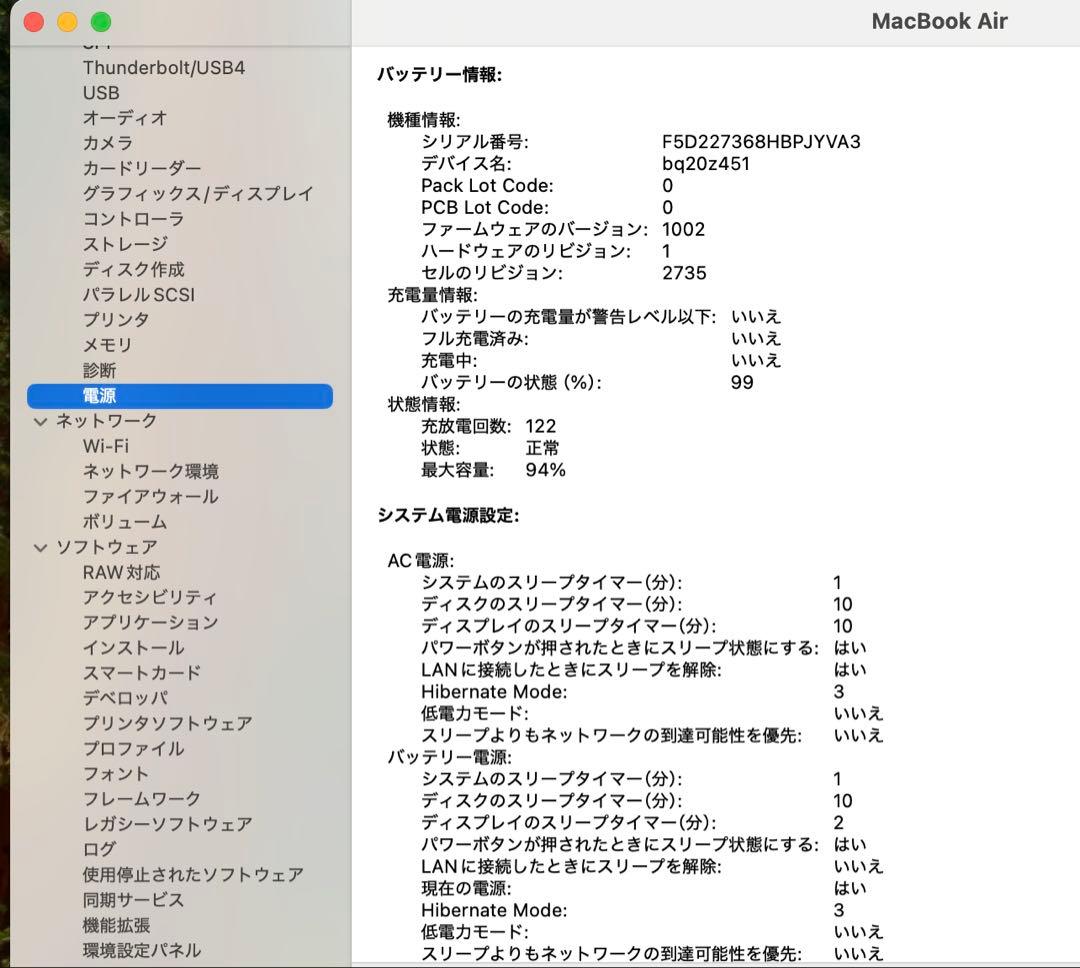Open the フォント section

click(x=116, y=773)
